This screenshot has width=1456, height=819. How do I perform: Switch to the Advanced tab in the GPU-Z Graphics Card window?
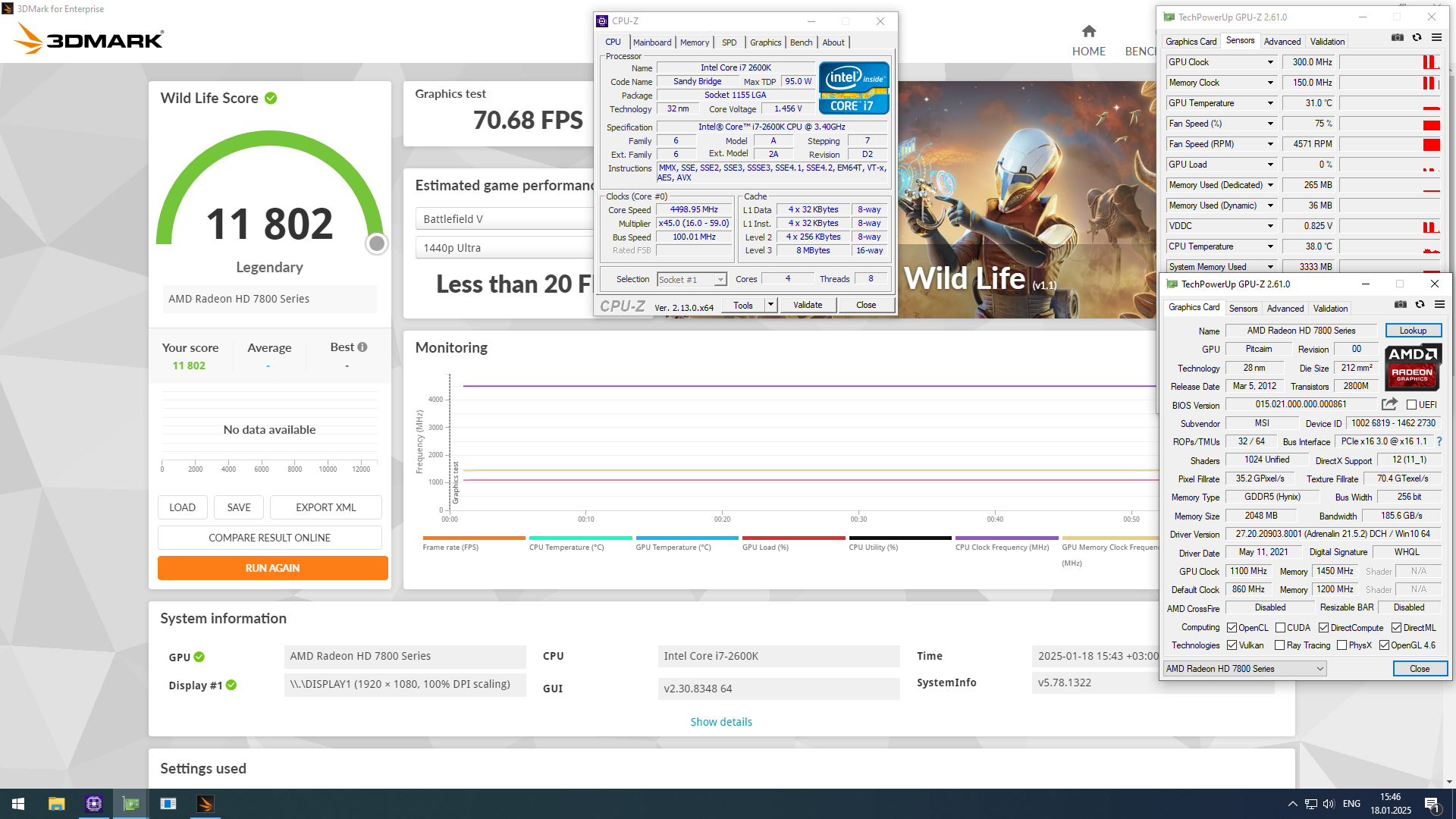1285,309
